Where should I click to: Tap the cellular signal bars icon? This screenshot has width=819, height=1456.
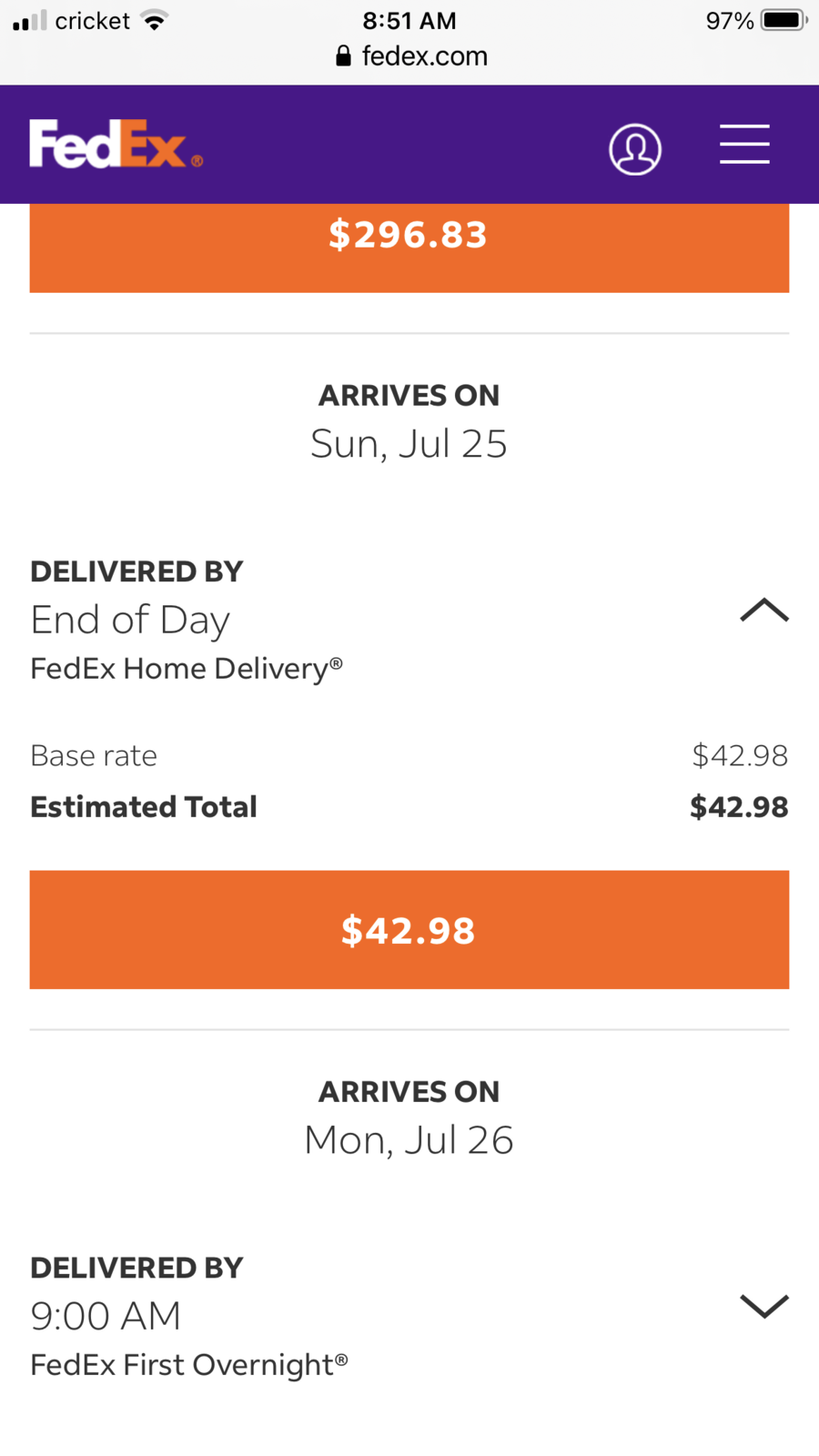(x=29, y=20)
